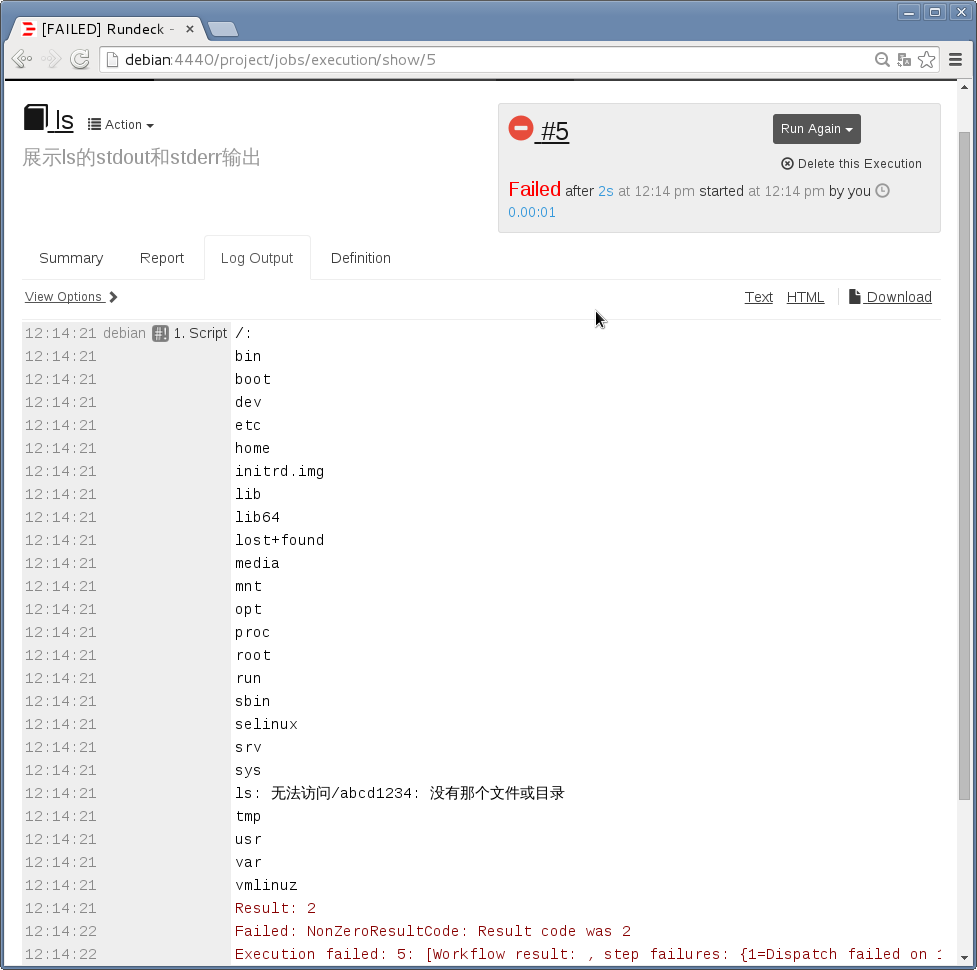Screen dimensions: 977x970
Task: Switch to the Summary tab
Action: coord(71,258)
